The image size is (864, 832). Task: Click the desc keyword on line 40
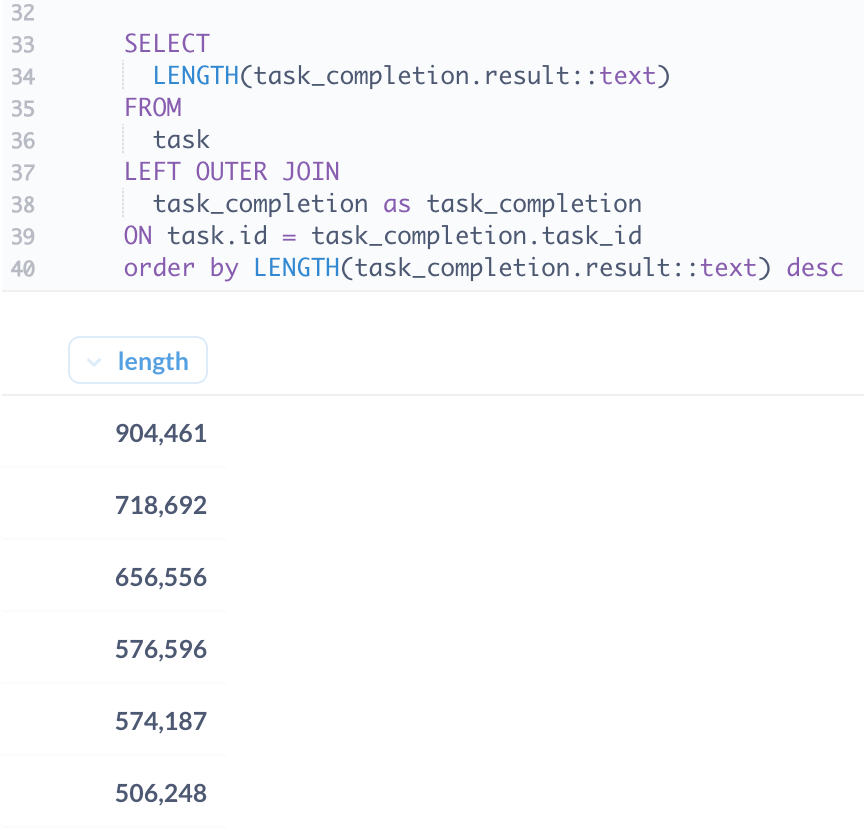click(x=814, y=268)
